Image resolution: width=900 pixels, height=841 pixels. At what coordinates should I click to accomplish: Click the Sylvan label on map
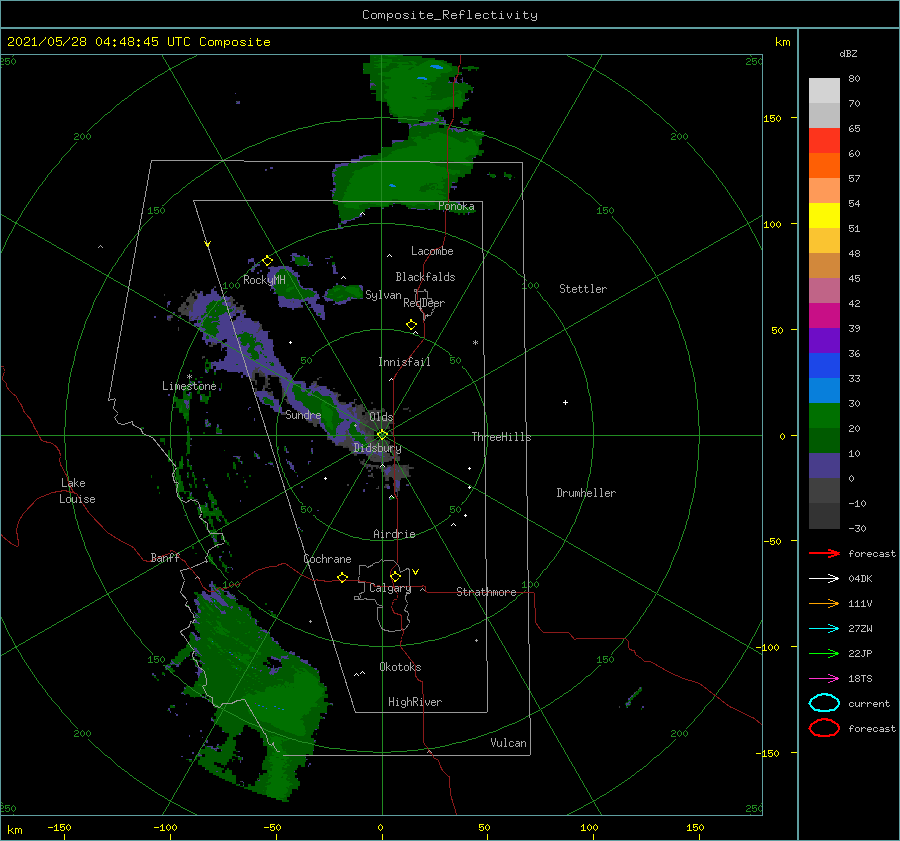coord(383,295)
